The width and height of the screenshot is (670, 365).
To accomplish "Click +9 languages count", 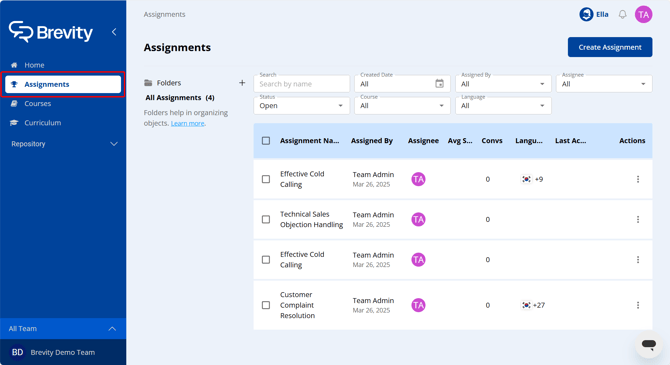I will [539, 179].
